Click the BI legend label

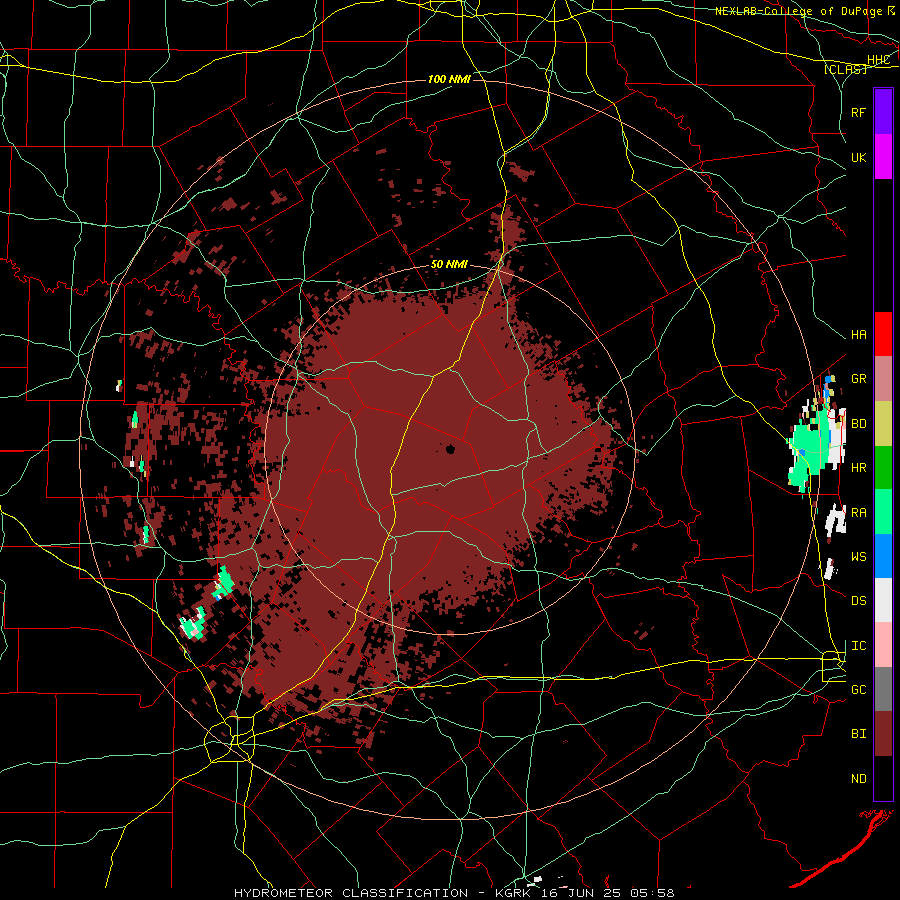pos(858,734)
